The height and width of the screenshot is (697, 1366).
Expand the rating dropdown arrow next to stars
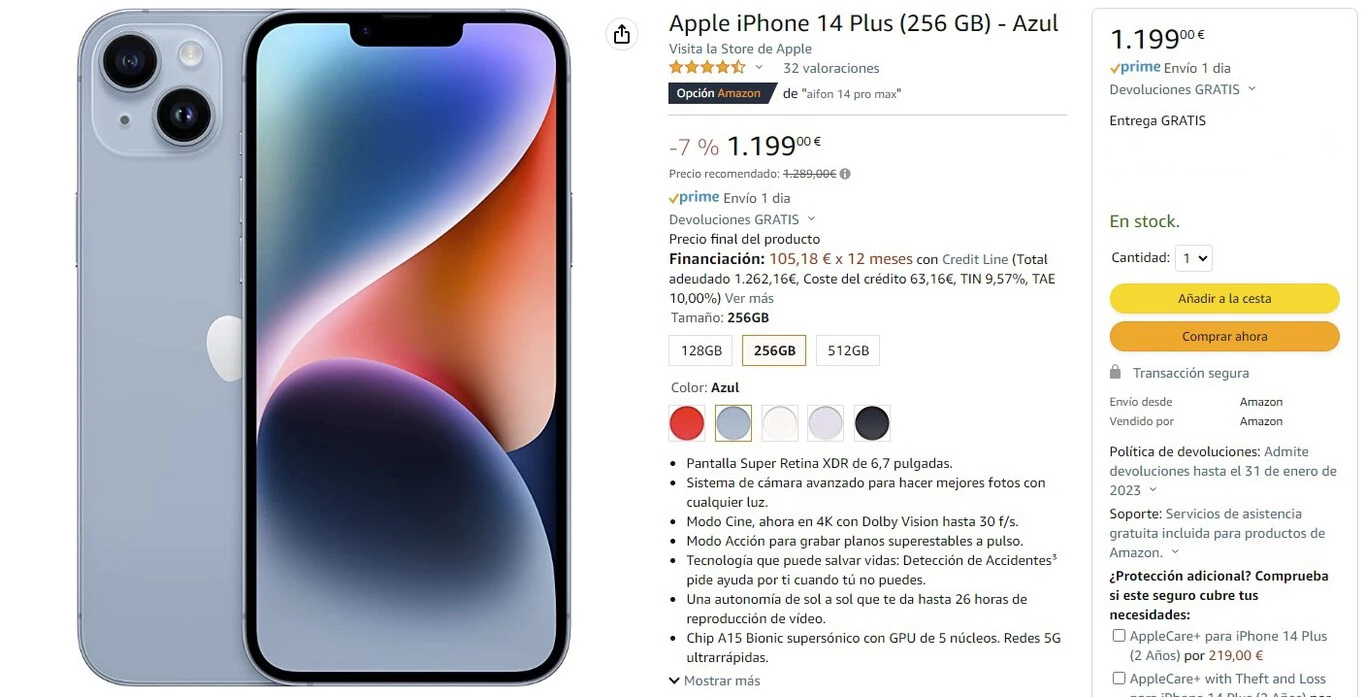[x=759, y=68]
